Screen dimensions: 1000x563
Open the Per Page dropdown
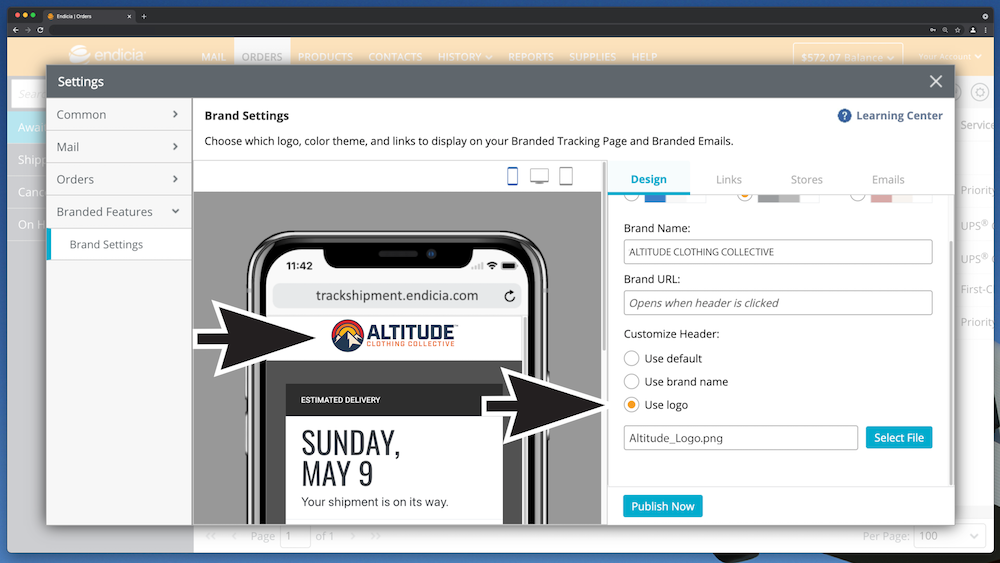pyautogui.click(x=948, y=536)
